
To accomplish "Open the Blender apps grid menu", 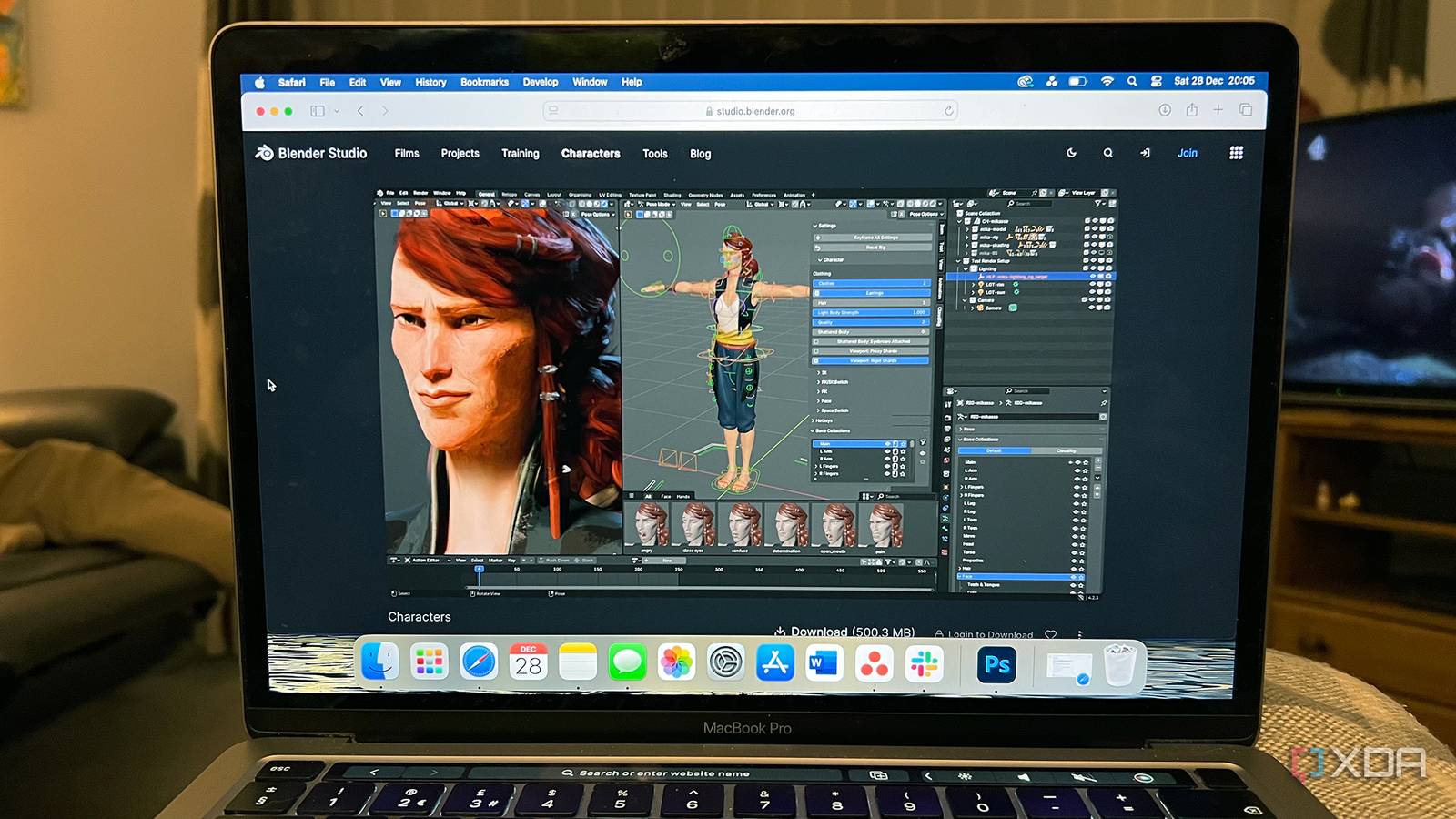I will [1236, 153].
